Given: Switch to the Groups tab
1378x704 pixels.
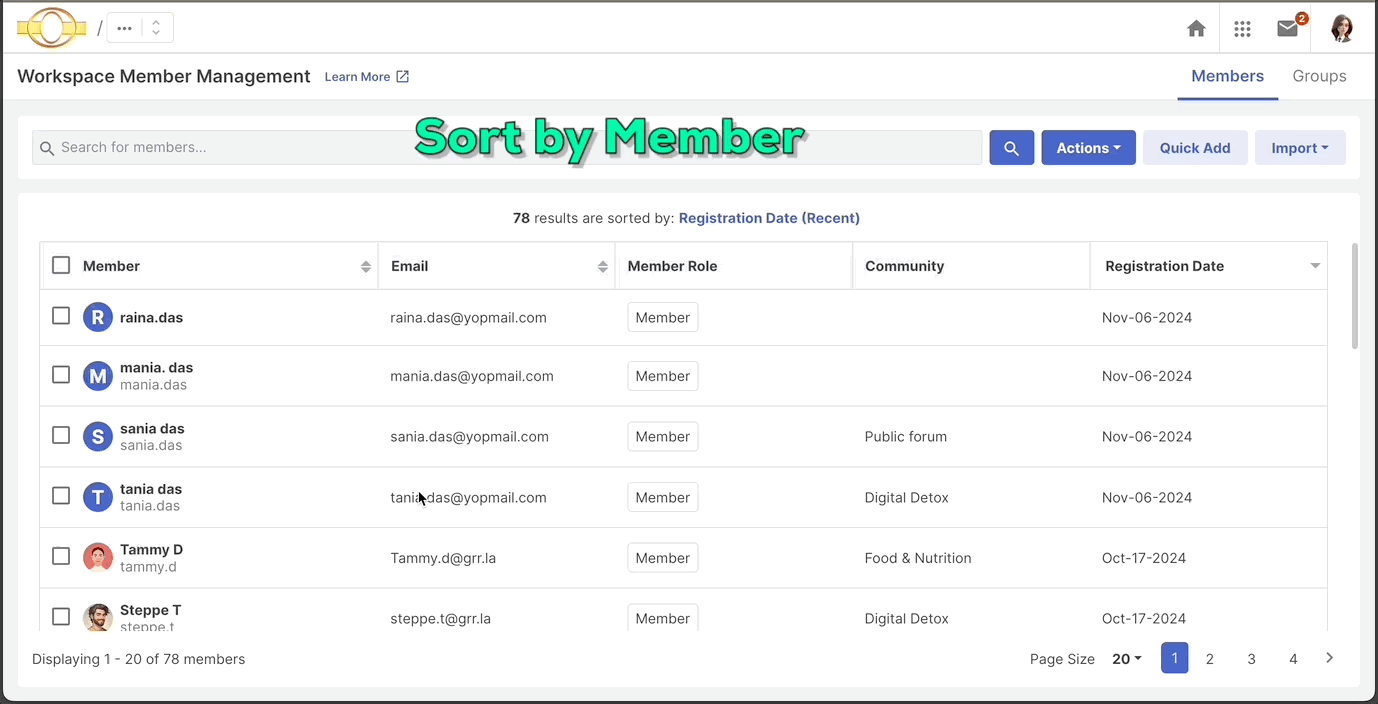Looking at the screenshot, I should [x=1319, y=76].
